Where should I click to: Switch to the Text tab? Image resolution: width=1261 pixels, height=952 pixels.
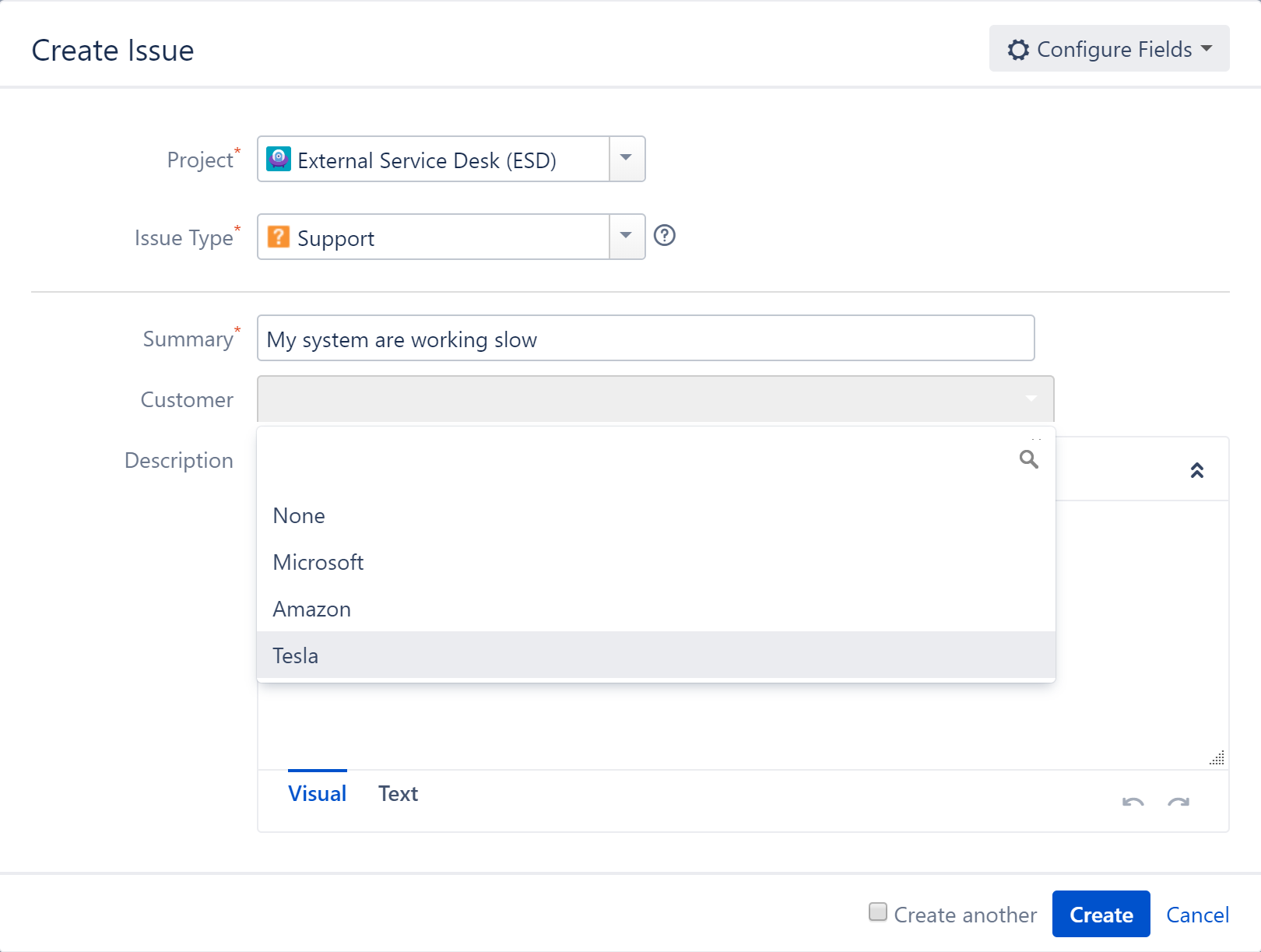(398, 793)
